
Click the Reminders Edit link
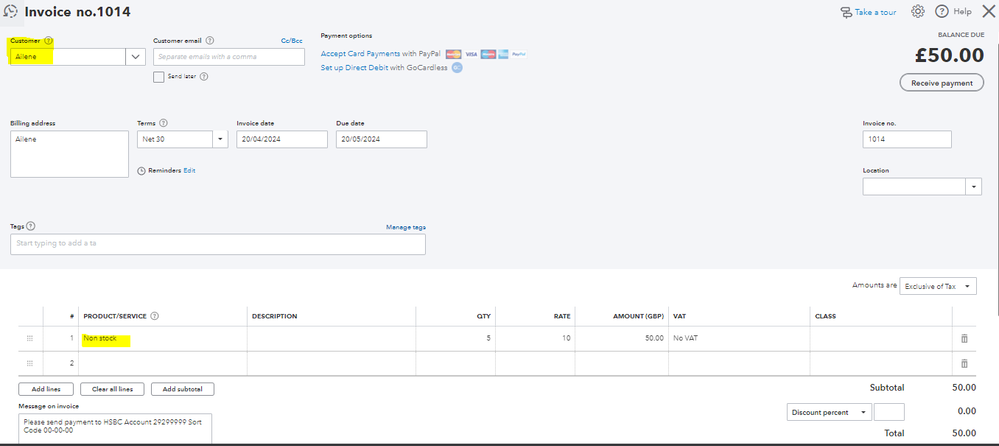(189, 171)
